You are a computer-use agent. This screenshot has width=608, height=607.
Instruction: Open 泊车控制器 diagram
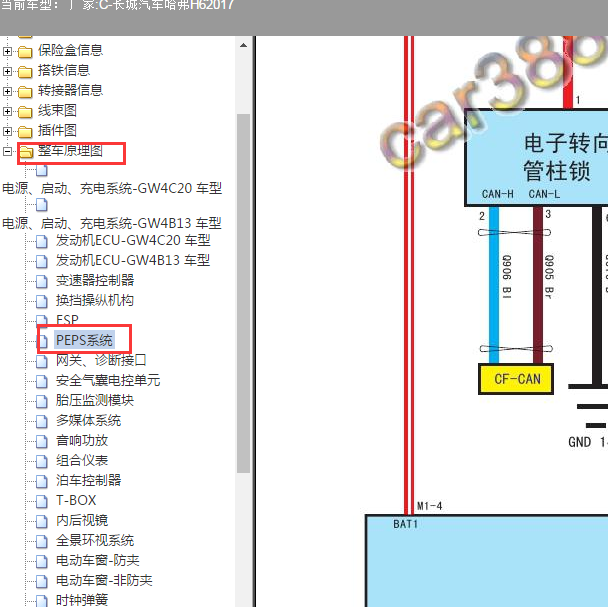point(88,481)
